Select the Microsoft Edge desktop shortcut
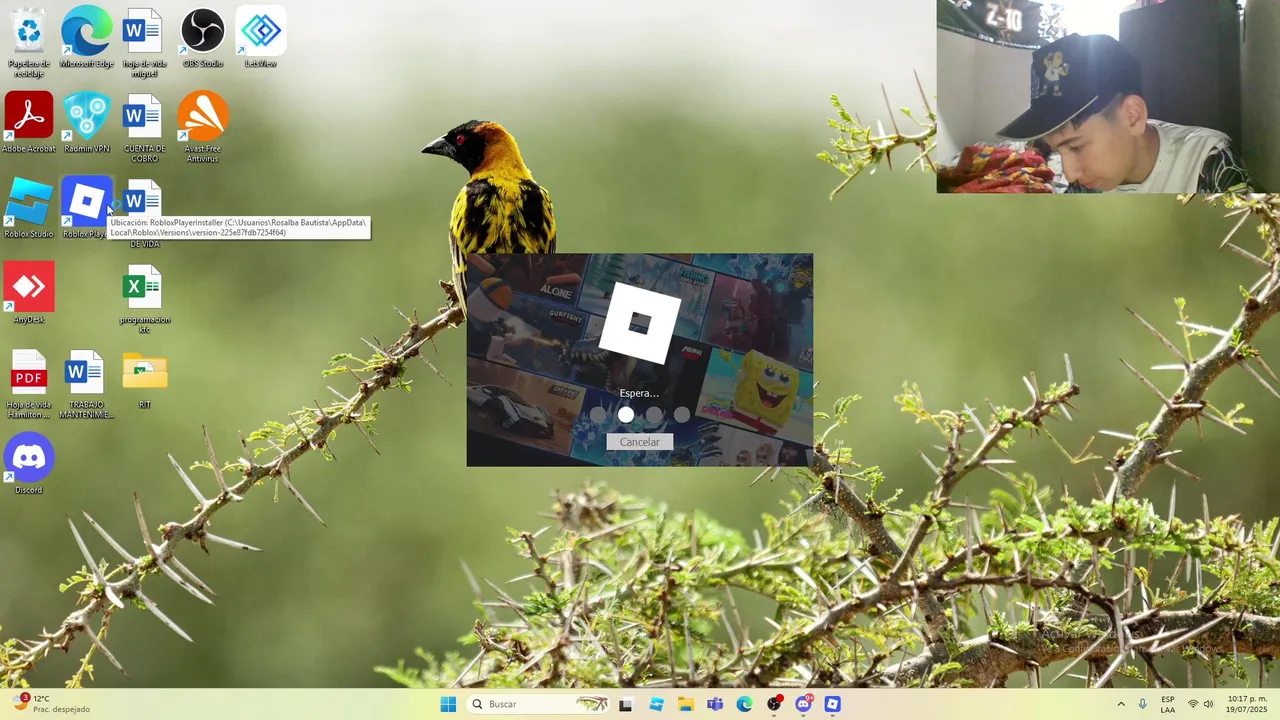 click(x=86, y=38)
